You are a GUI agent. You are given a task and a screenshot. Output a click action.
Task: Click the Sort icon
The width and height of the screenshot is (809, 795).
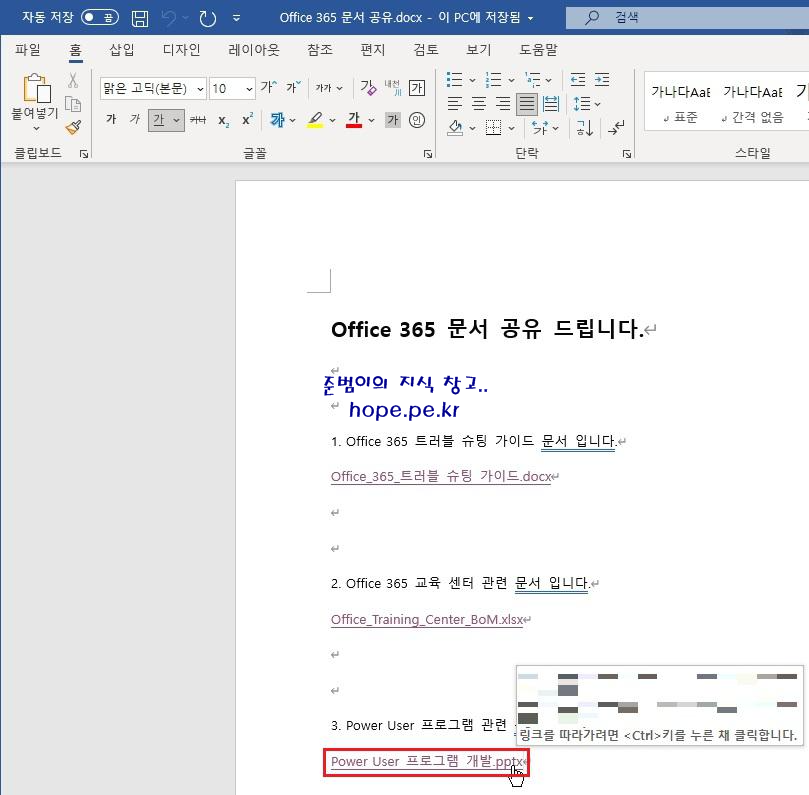[584, 127]
